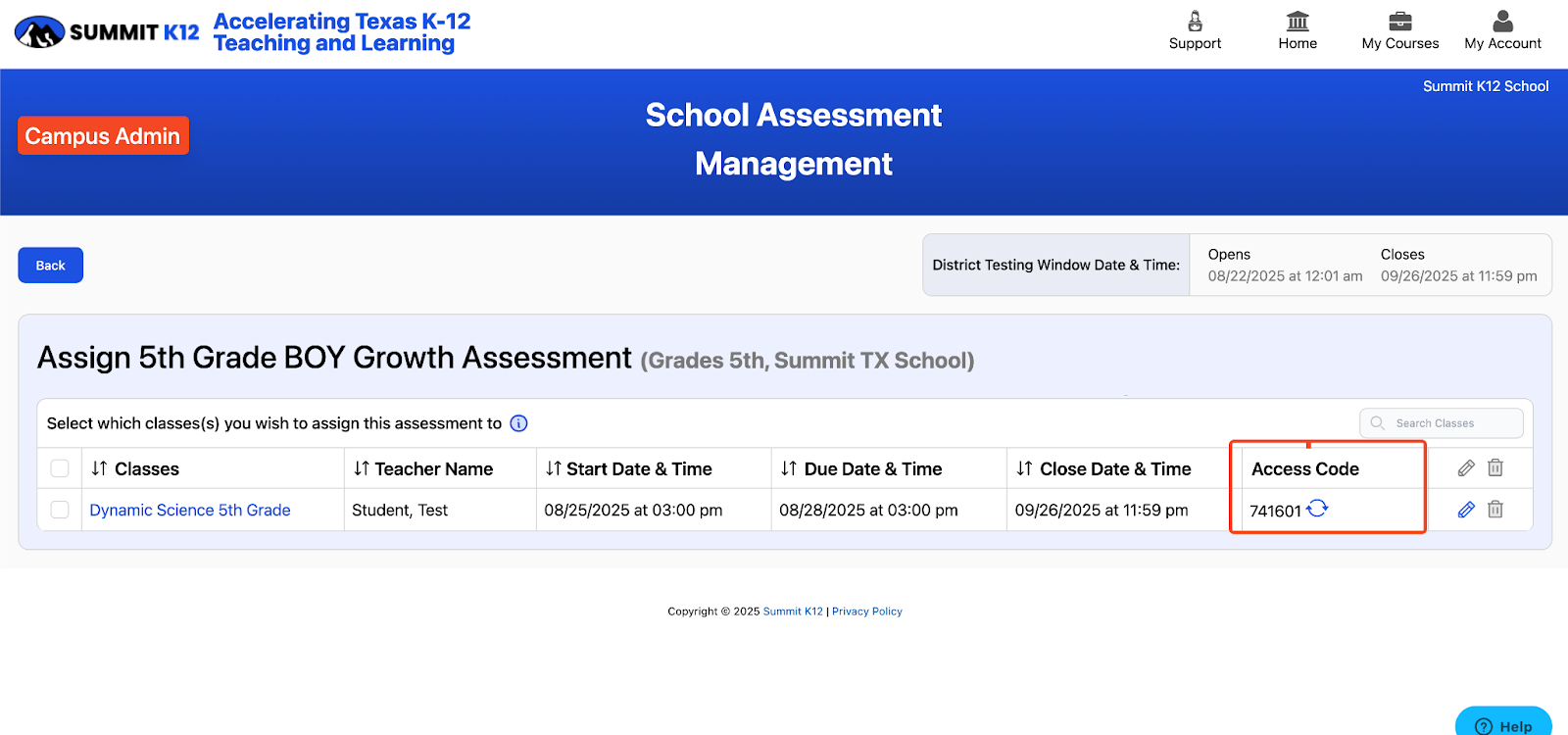Click School Assessment Management title

coord(794,139)
